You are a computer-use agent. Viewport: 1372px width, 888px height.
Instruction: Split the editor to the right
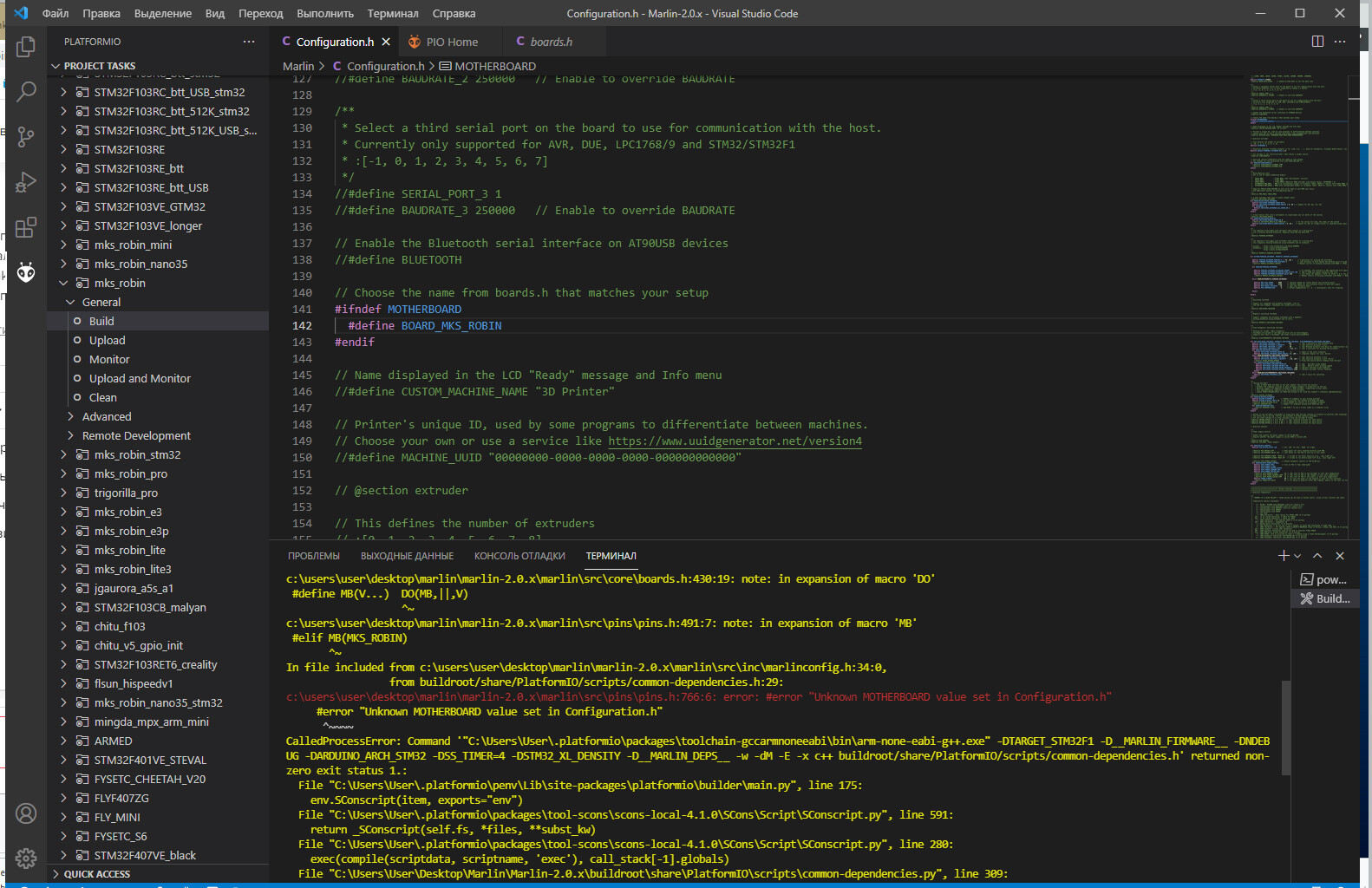click(x=1317, y=42)
